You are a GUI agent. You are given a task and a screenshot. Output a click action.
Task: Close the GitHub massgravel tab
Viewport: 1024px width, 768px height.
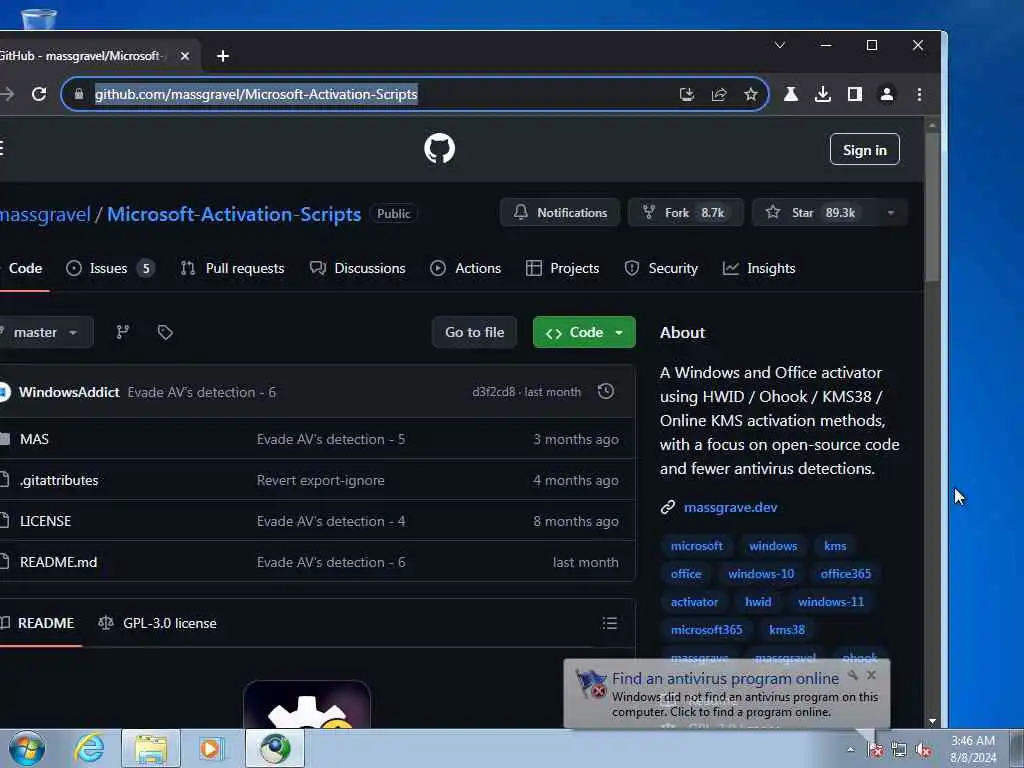pos(185,56)
